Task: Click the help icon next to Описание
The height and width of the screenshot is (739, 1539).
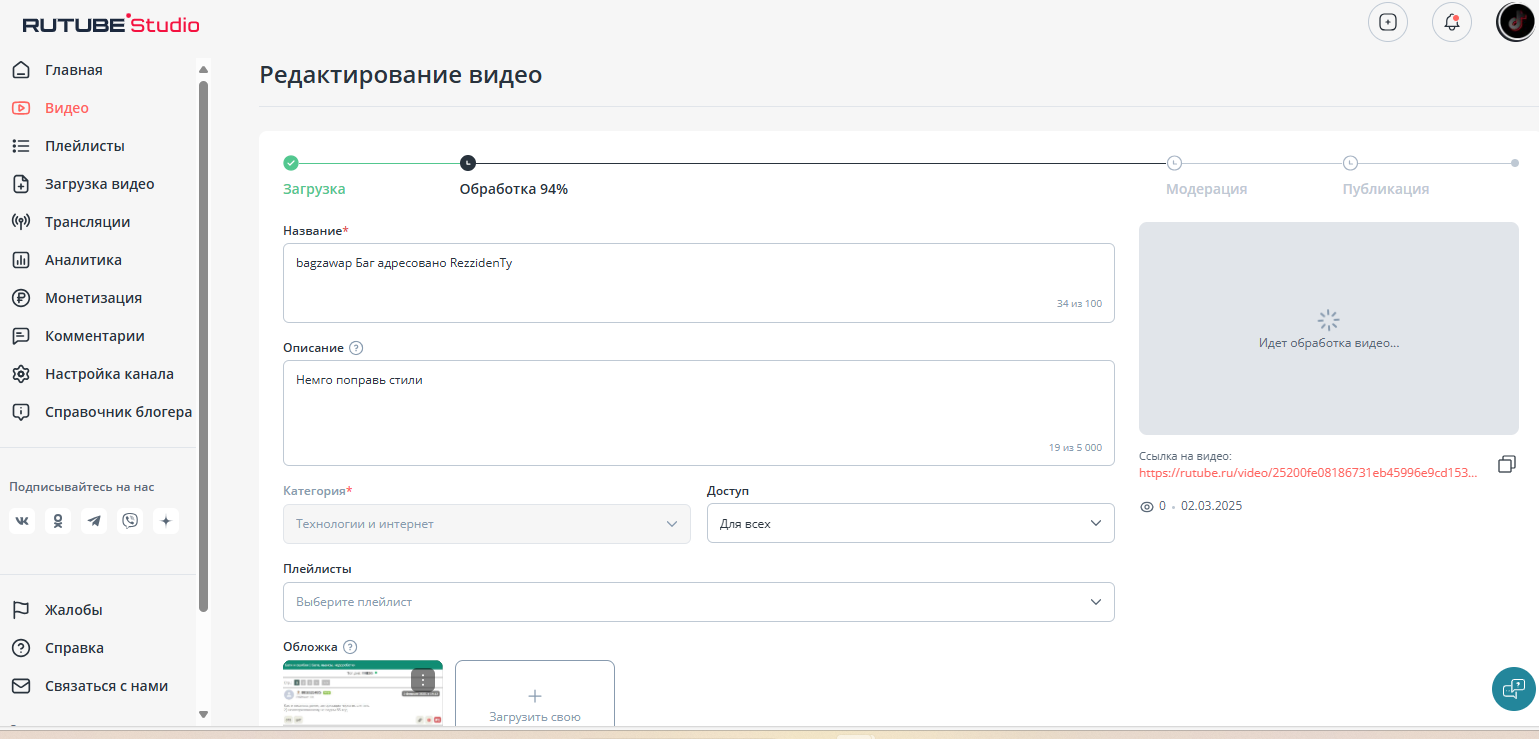Action: [x=356, y=348]
